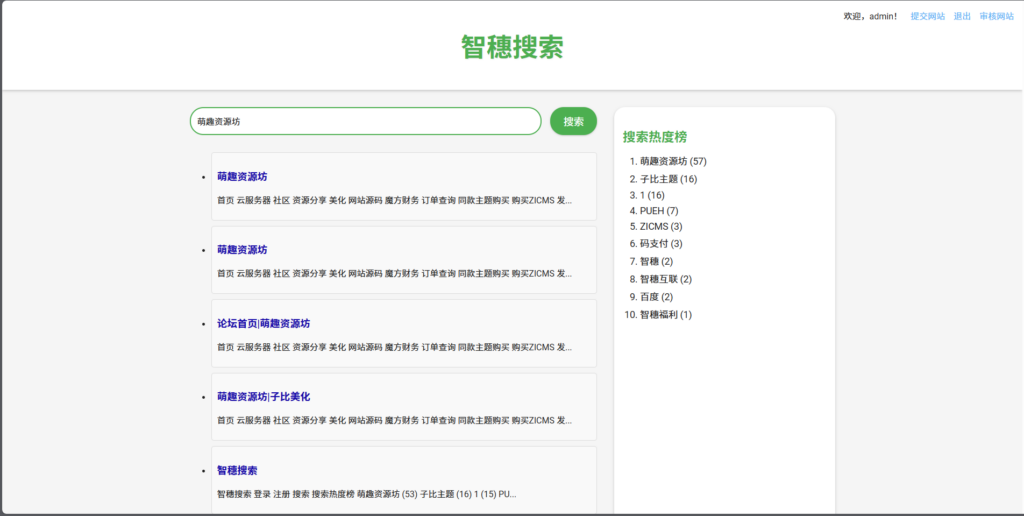
Task: Open the 提交网站 link
Action: pyautogui.click(x=927, y=16)
